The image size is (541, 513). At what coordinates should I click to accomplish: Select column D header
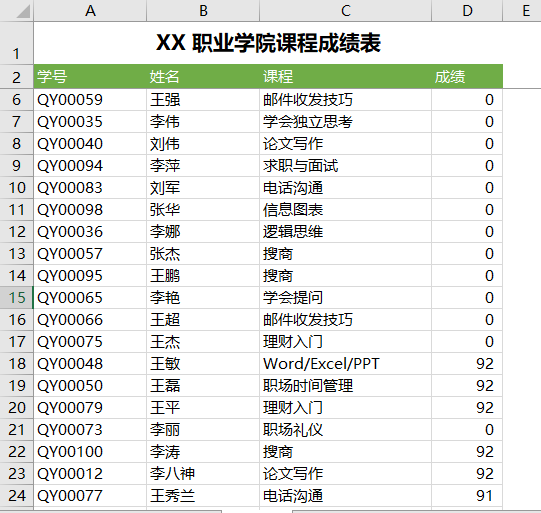[x=467, y=11]
